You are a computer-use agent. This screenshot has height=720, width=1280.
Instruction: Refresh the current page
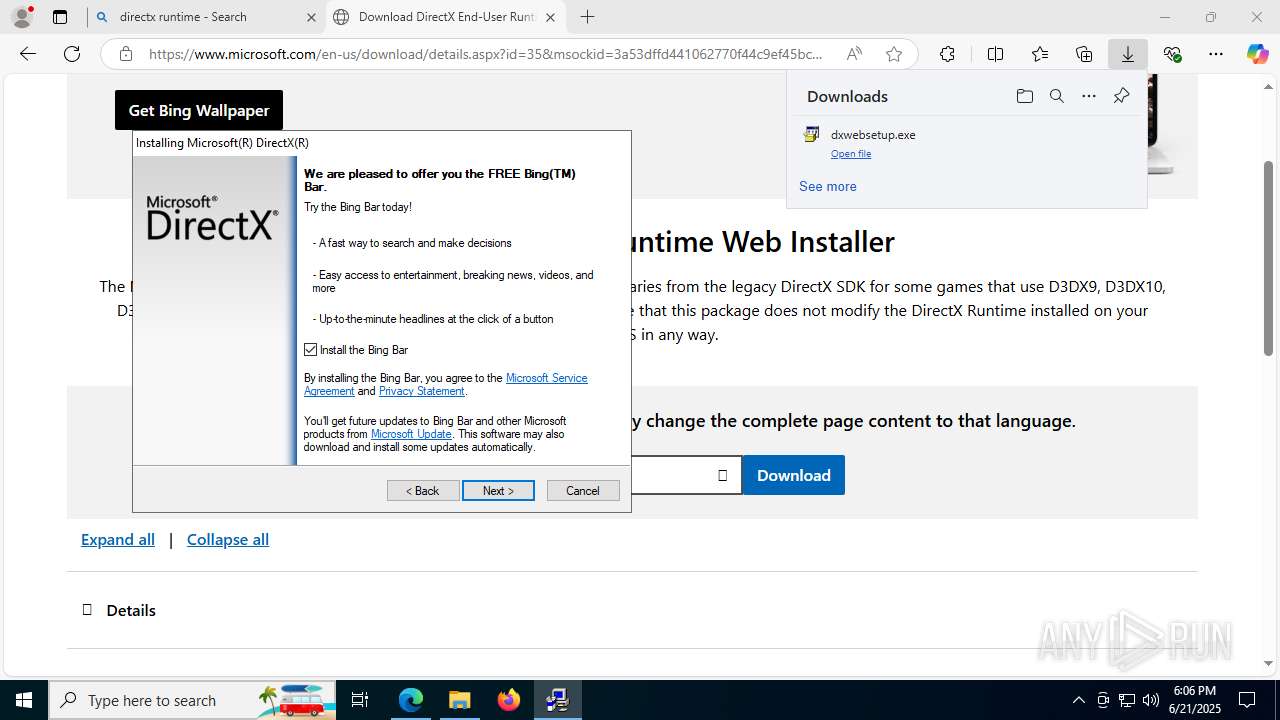pyautogui.click(x=72, y=54)
